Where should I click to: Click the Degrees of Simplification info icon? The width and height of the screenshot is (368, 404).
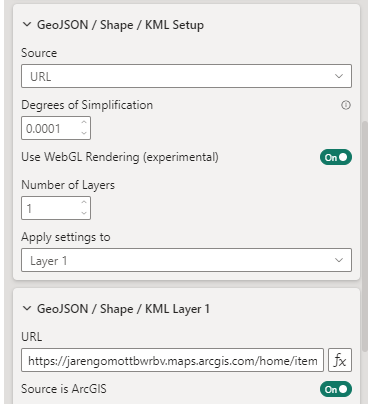tap(346, 105)
